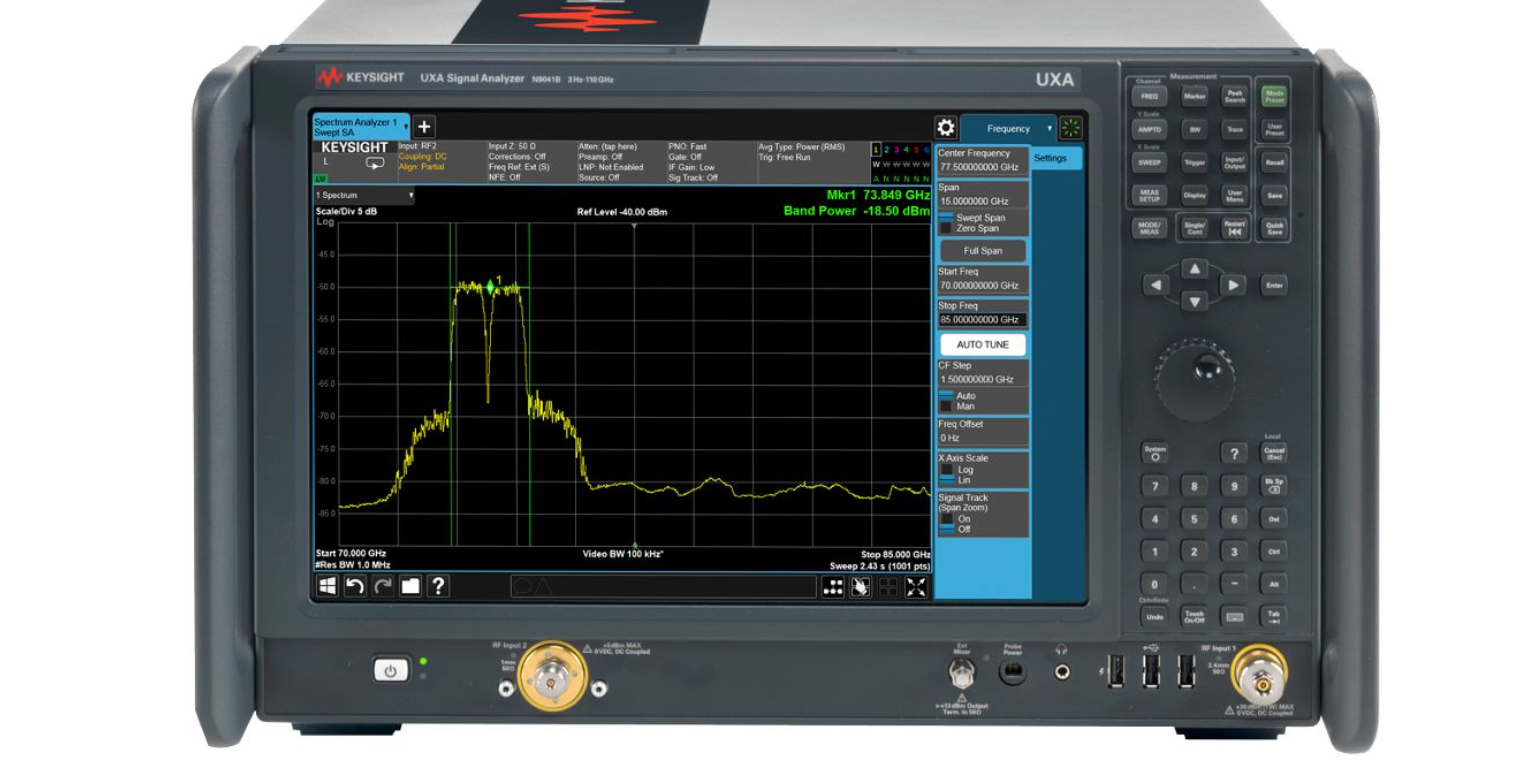1536x768 pixels.
Task: Hit the right arrow key on front panel
Action: point(1233,285)
